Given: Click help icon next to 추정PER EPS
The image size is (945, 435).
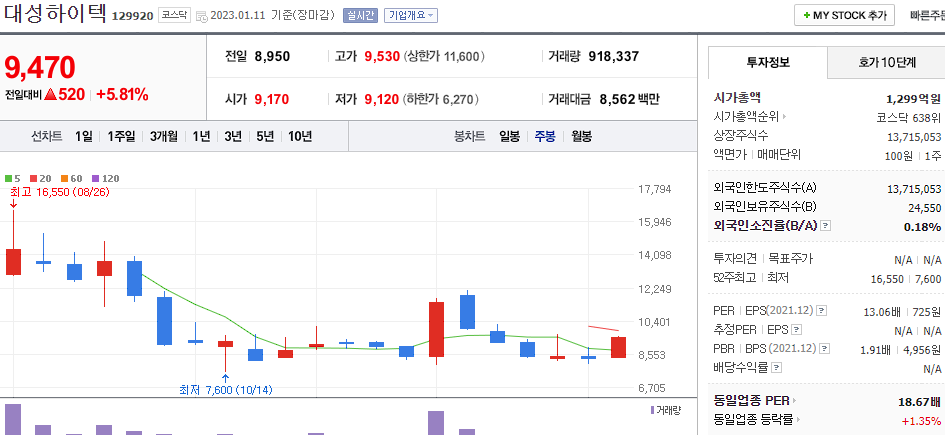Looking at the screenshot, I should coord(797,330).
